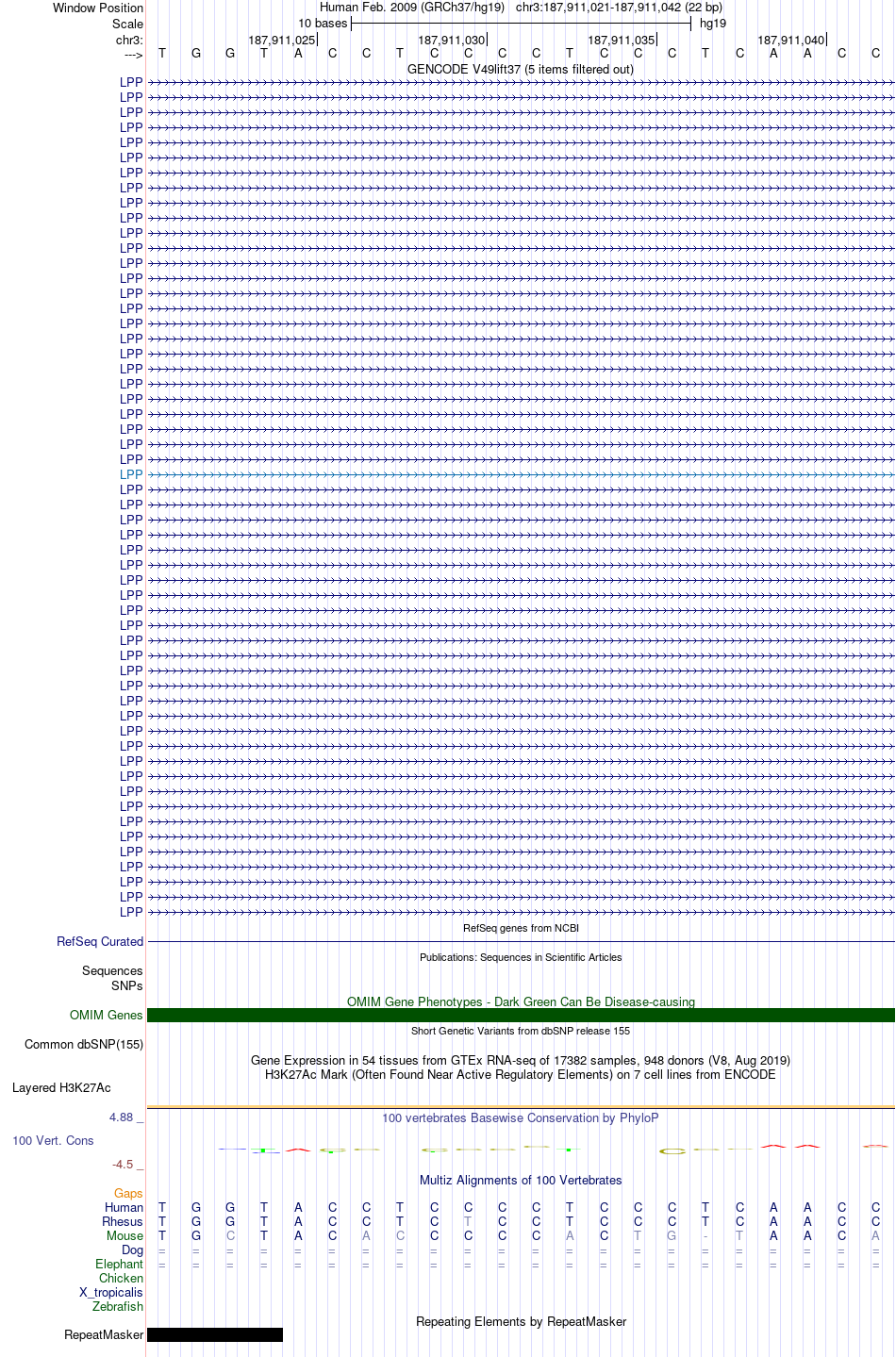Click the Publications: Sequences in Scientific Articles title

coord(521,957)
